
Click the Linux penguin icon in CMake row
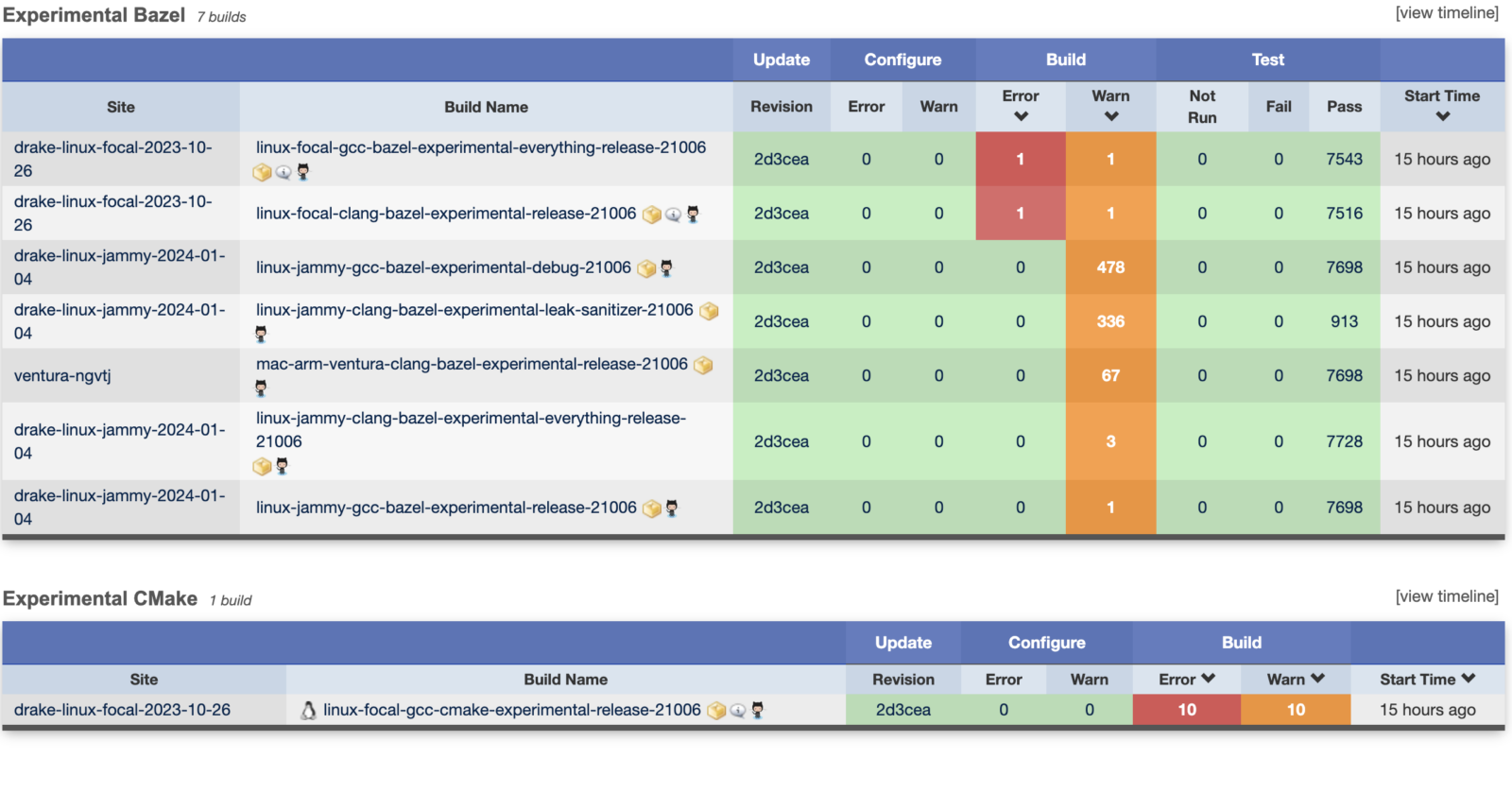[x=308, y=711]
